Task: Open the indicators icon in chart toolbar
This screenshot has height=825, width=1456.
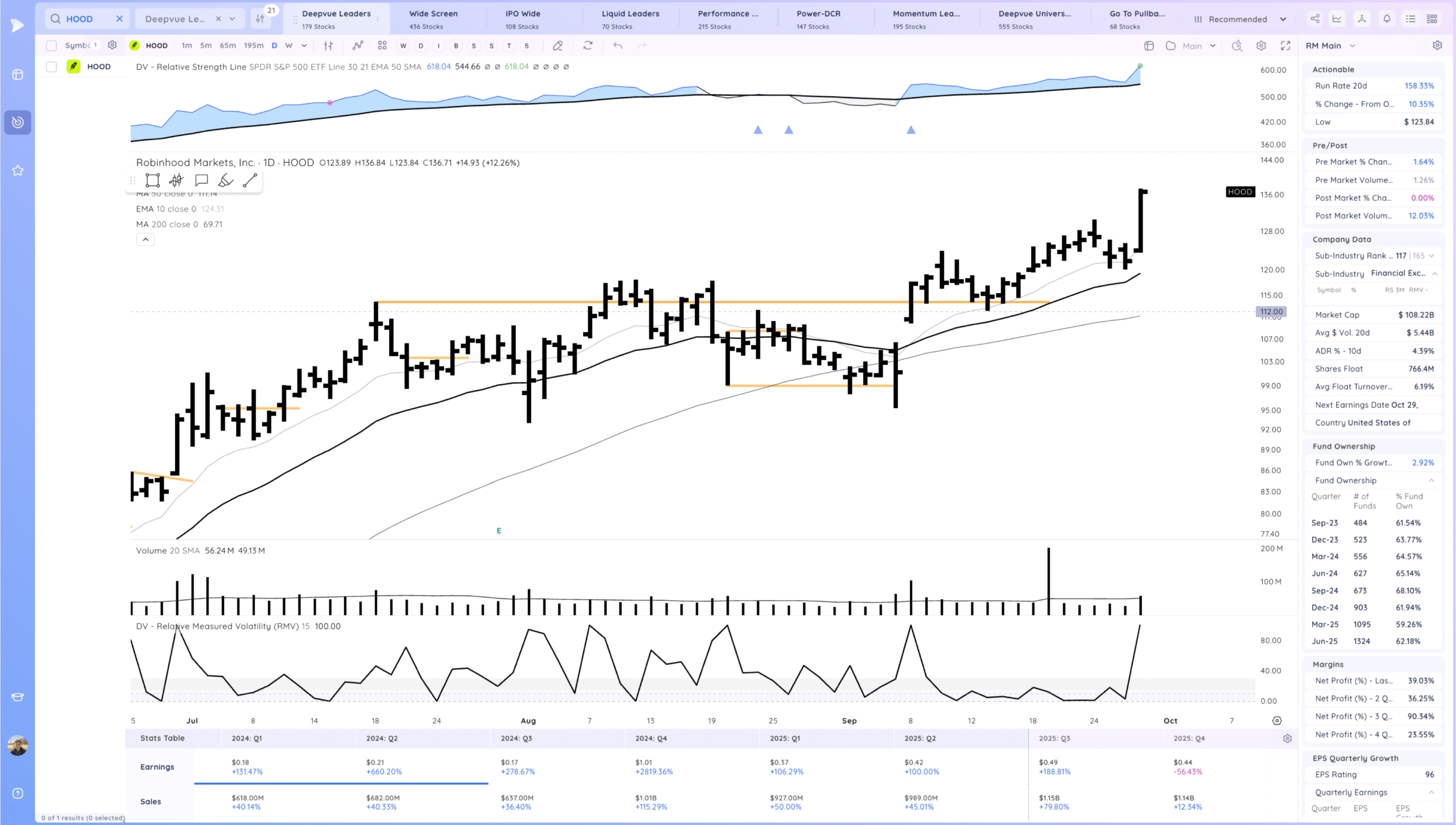Action: tap(358, 46)
